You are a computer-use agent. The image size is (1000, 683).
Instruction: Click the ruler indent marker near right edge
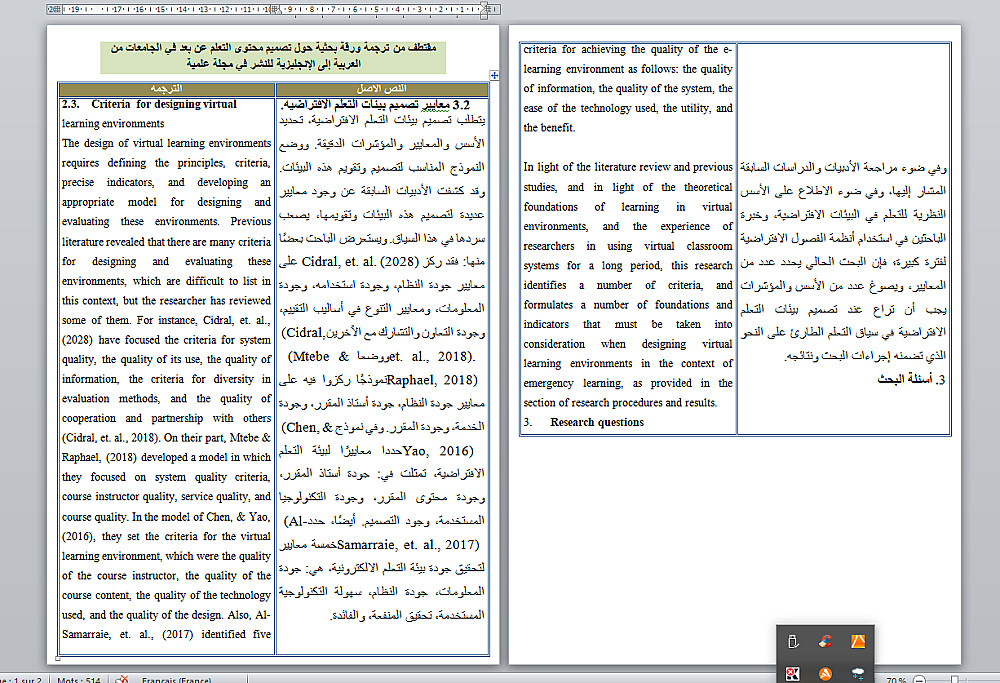coord(485,10)
